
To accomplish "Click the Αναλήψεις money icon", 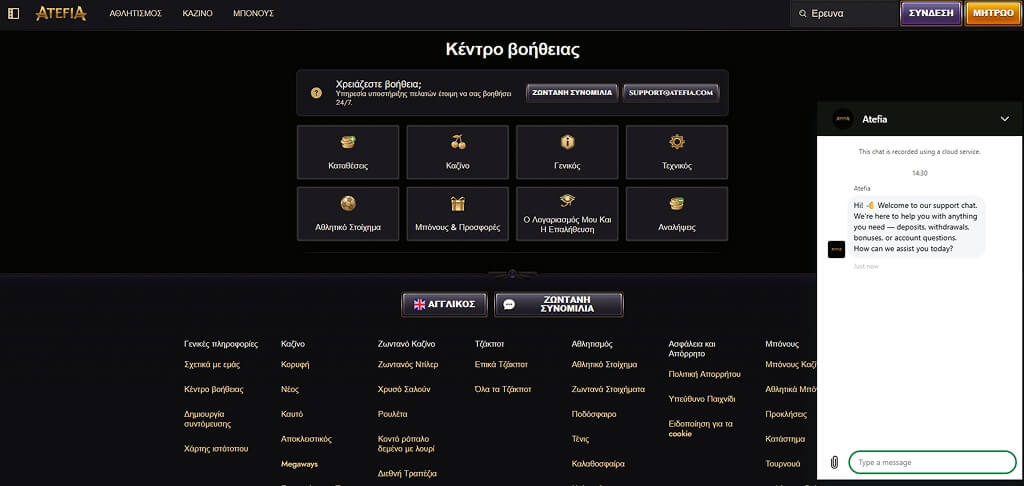I will (x=677, y=203).
